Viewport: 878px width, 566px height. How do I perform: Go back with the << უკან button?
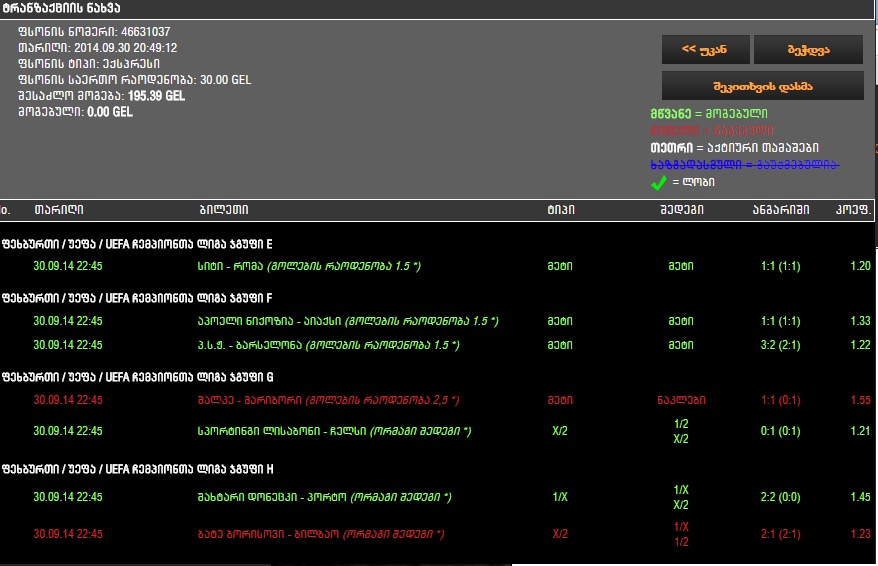coord(706,49)
